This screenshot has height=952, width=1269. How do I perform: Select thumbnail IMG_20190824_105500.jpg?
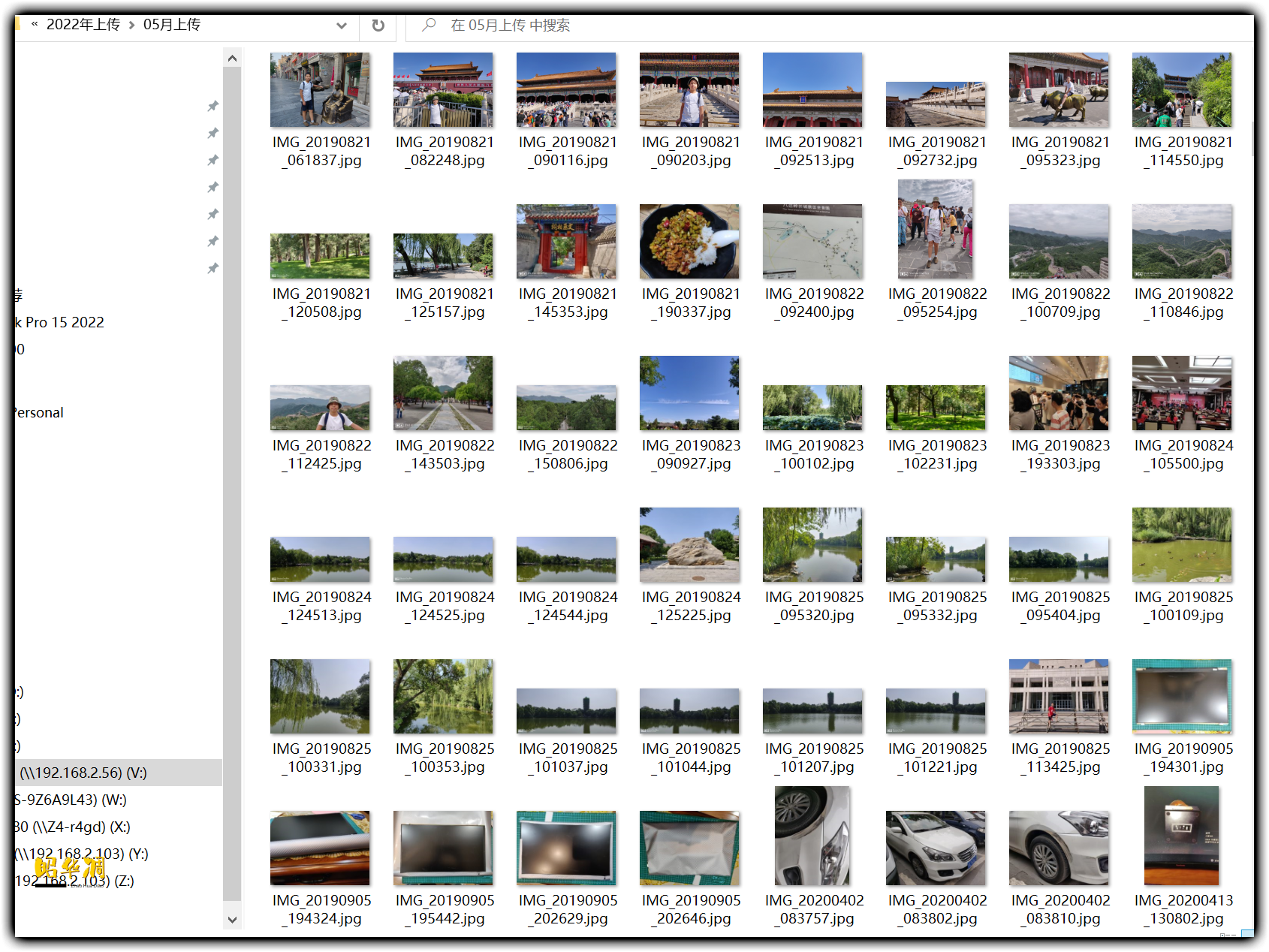click(x=1183, y=393)
